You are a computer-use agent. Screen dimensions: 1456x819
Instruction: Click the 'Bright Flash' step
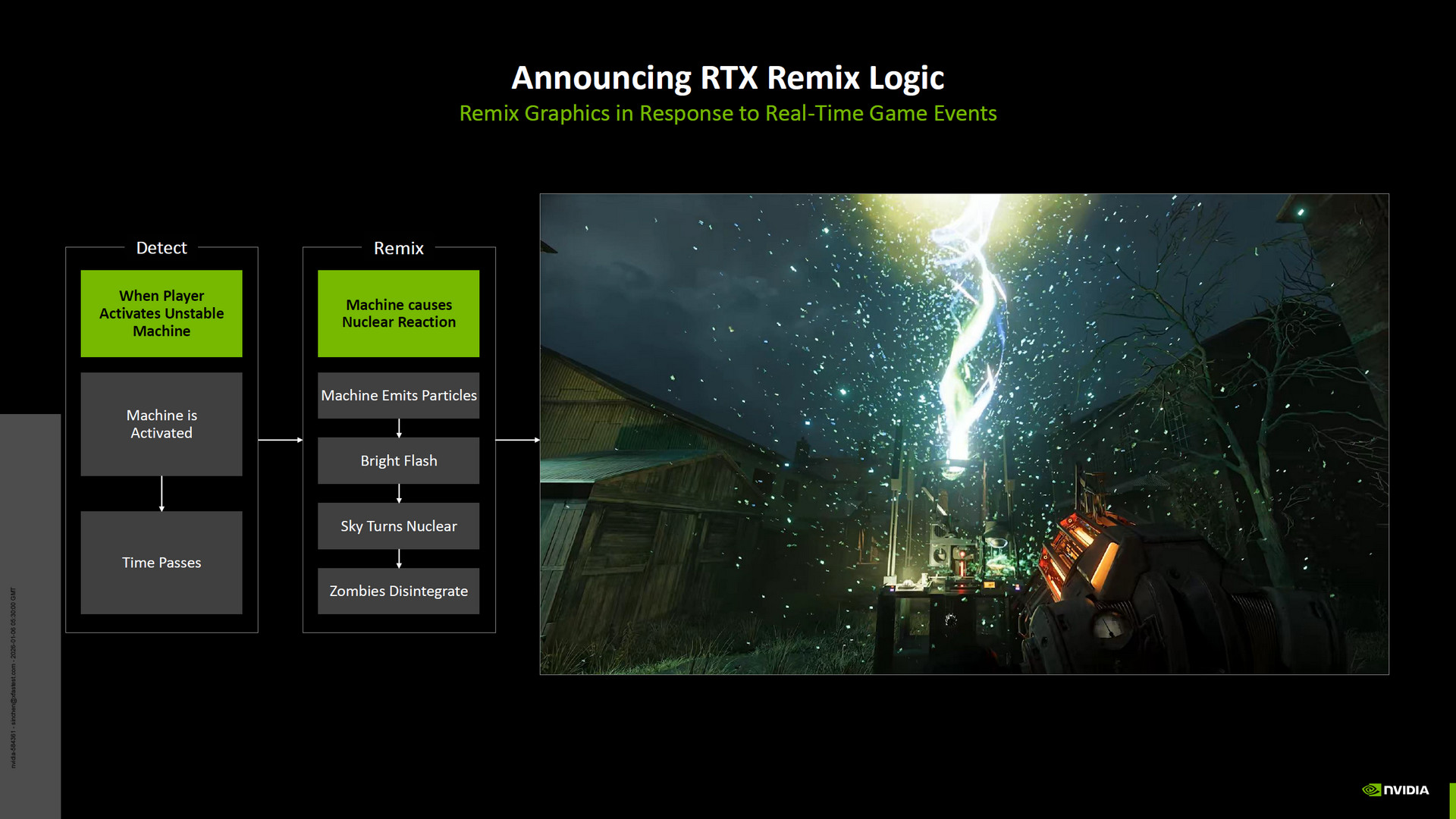[x=398, y=460]
